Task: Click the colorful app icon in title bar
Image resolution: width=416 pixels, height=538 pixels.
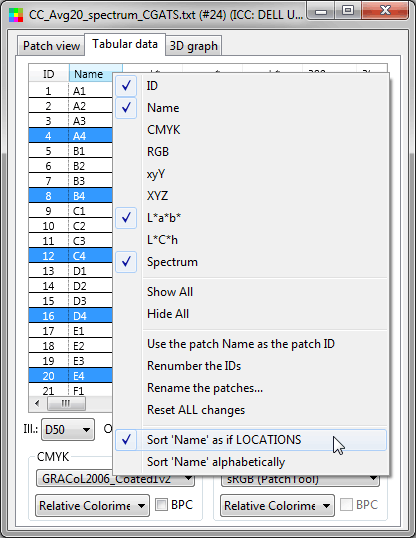Action: [x=16, y=15]
